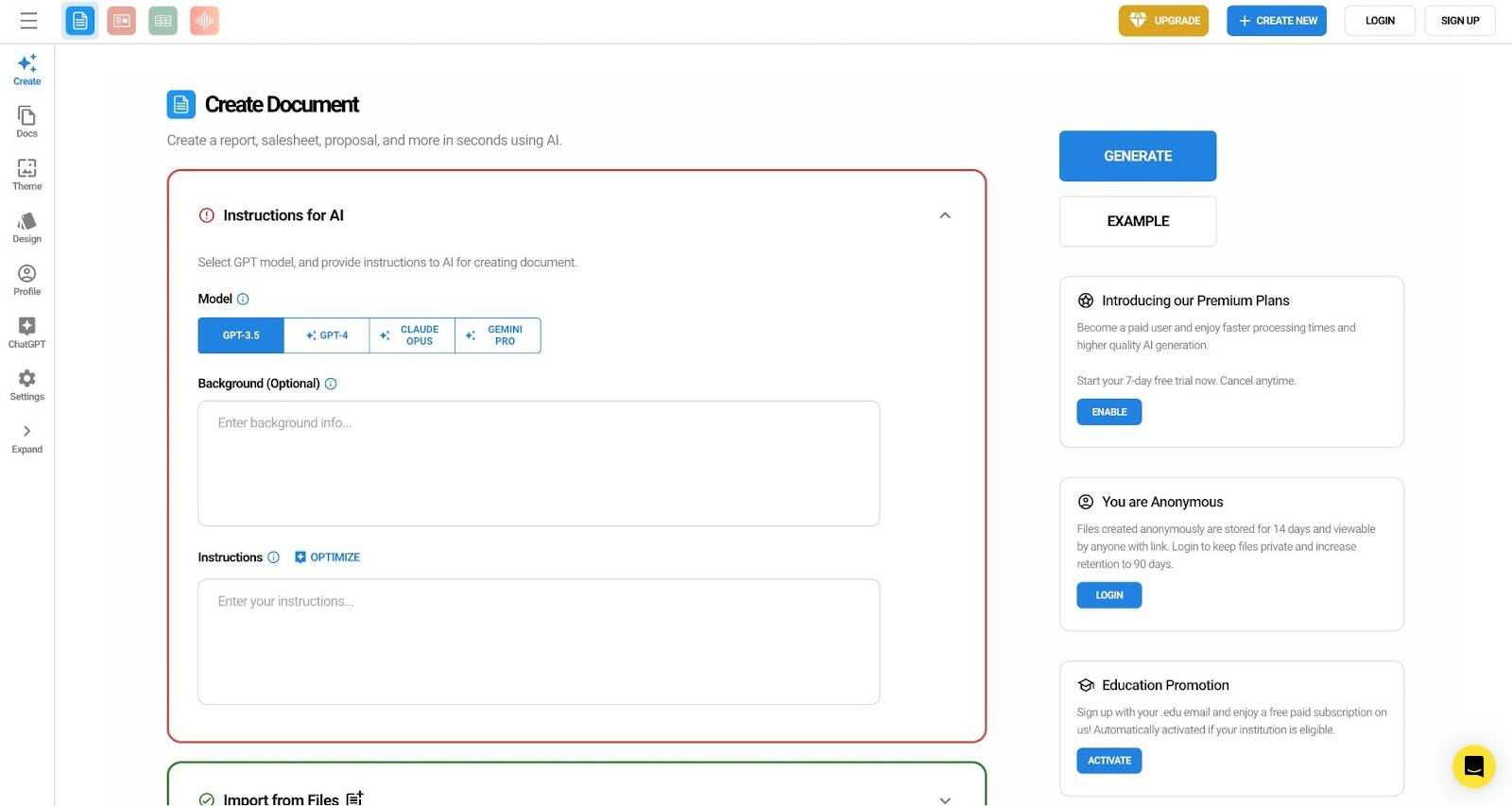Screen dimensions: 1512x806
Task: Select the GPT-4 model
Action: click(327, 335)
